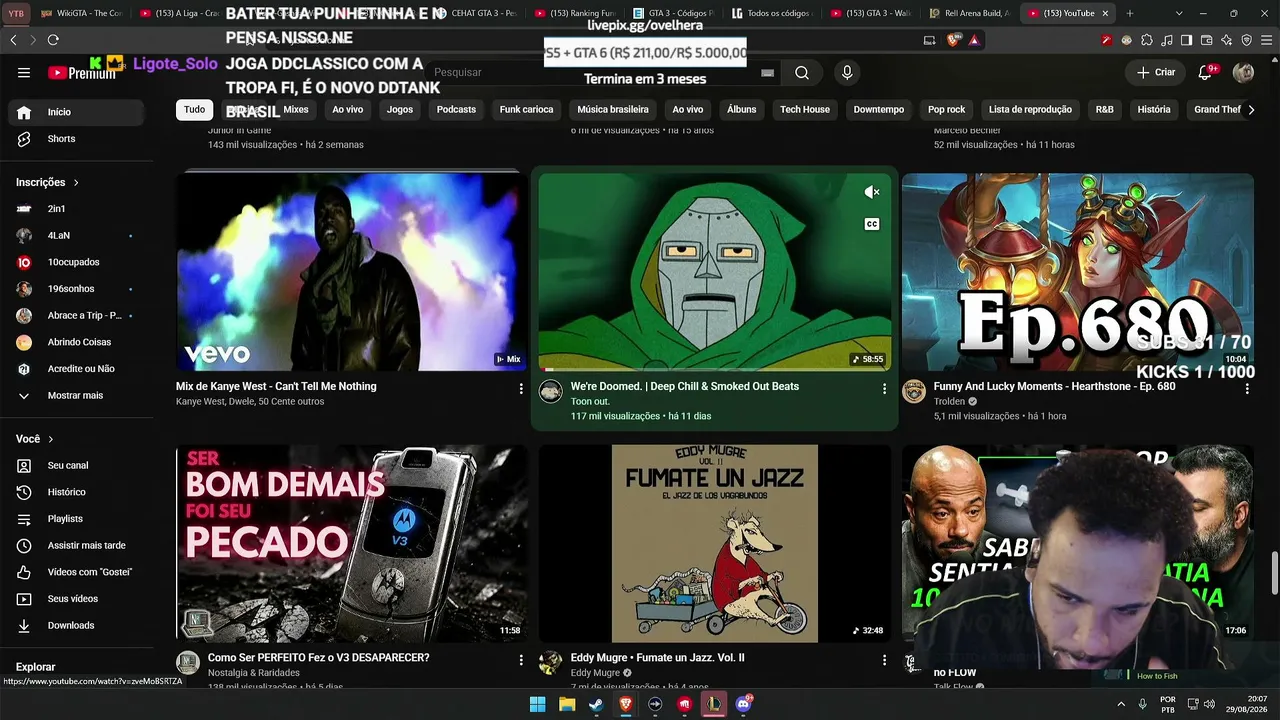Select the Jogos filter chip
This screenshot has height=720, width=1280.
point(400,110)
